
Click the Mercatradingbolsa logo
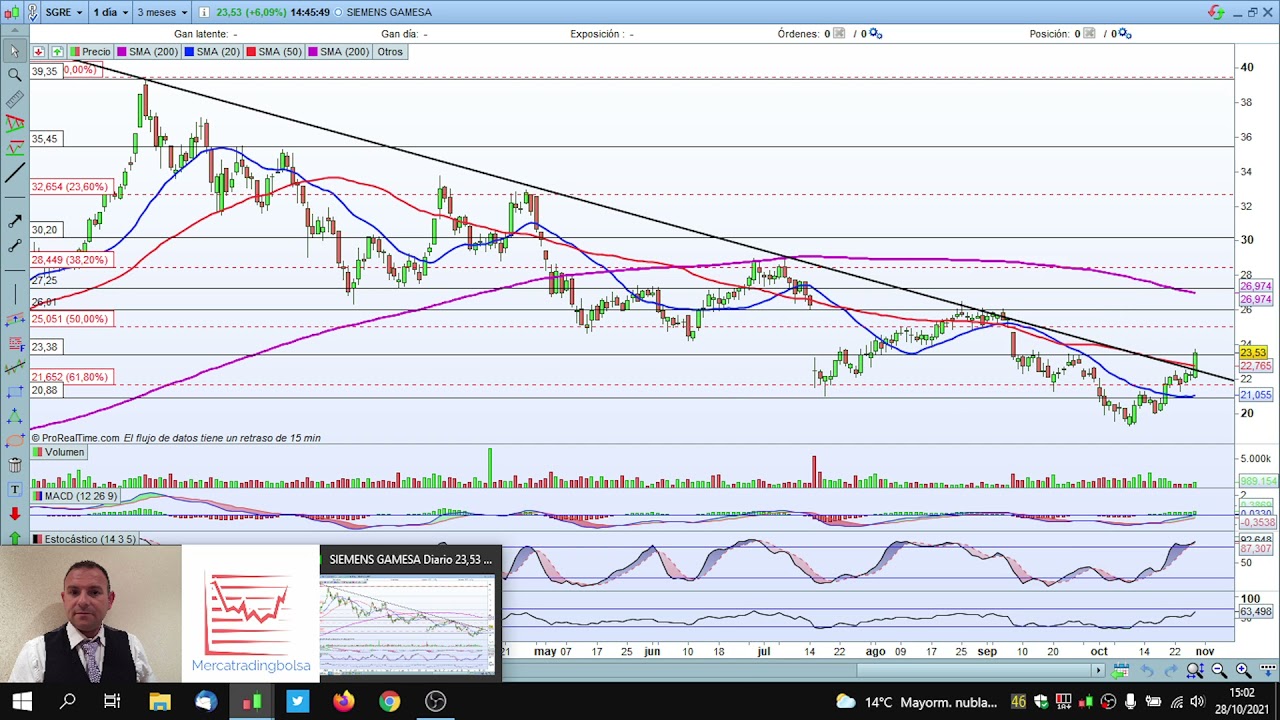(251, 621)
